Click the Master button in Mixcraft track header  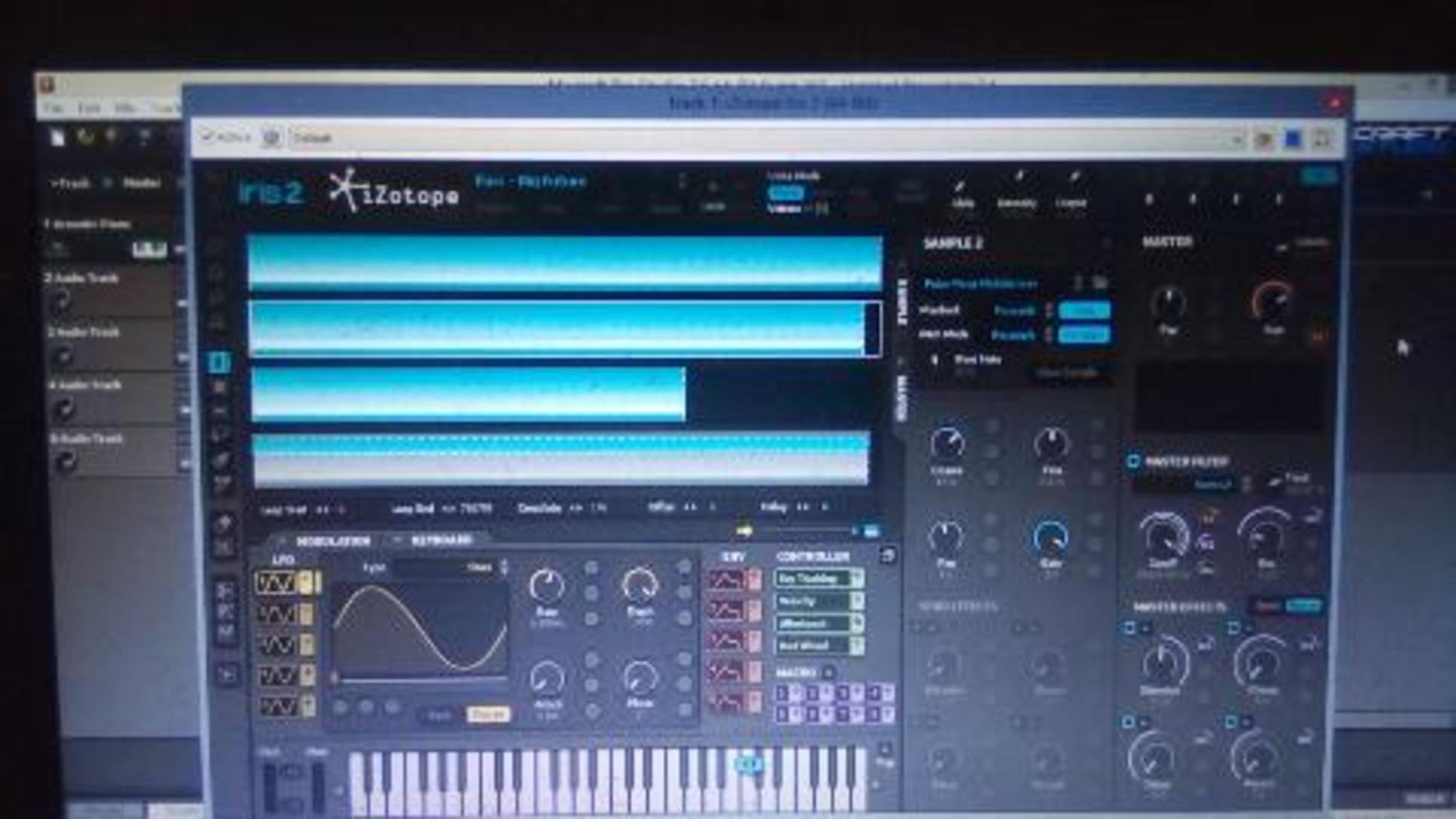pos(142,183)
